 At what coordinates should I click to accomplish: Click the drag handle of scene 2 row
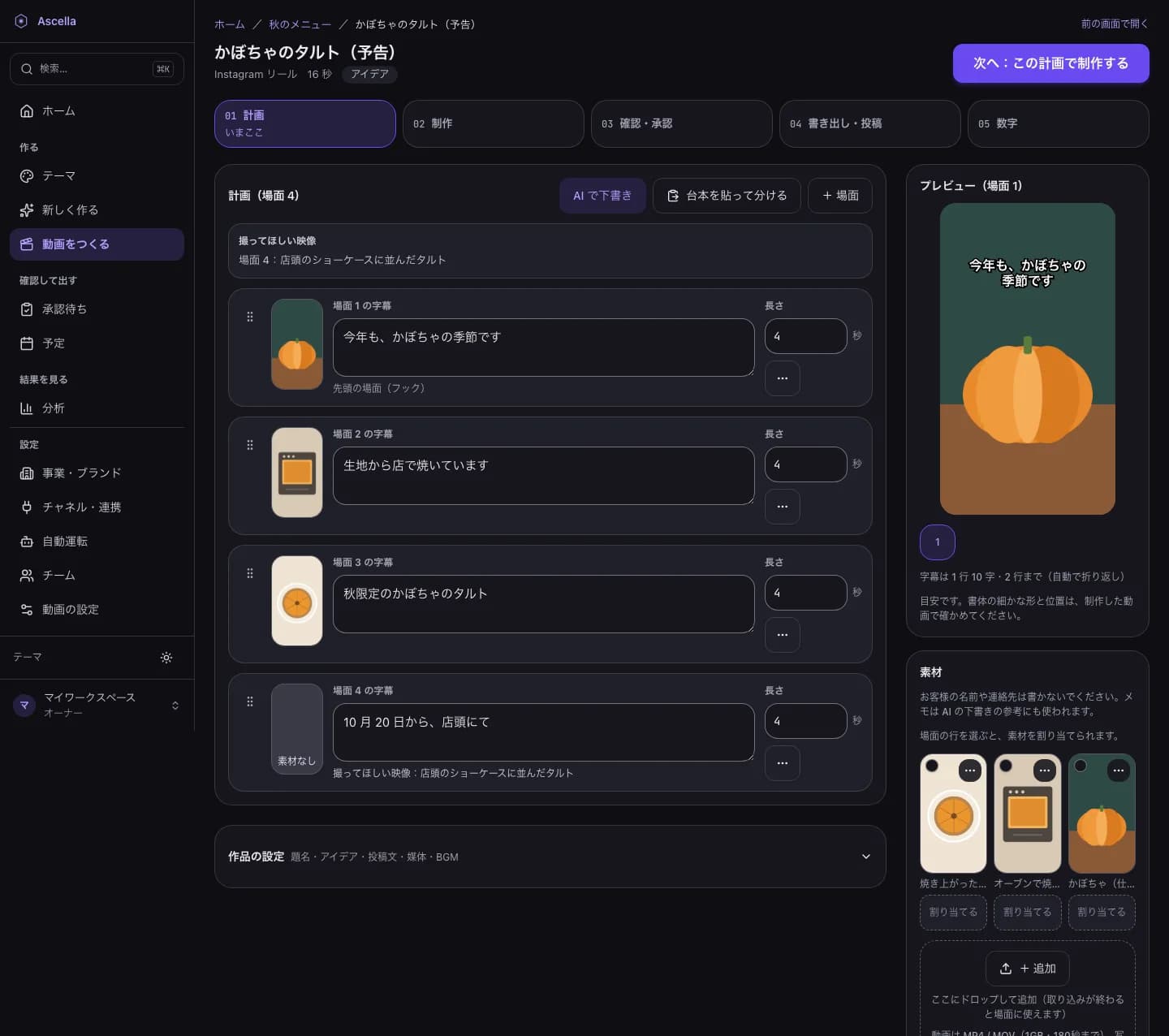pyautogui.click(x=250, y=445)
